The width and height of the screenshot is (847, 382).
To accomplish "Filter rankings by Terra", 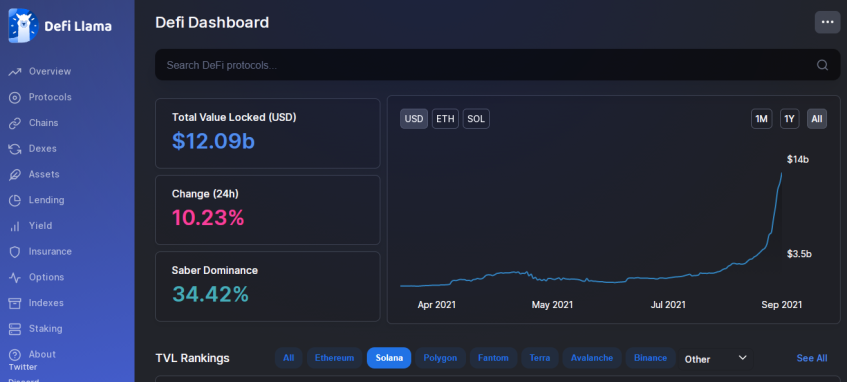I will [540, 358].
